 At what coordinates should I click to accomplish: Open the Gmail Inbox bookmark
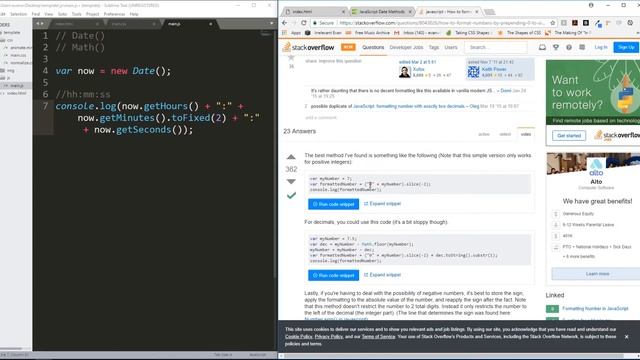click(417, 33)
